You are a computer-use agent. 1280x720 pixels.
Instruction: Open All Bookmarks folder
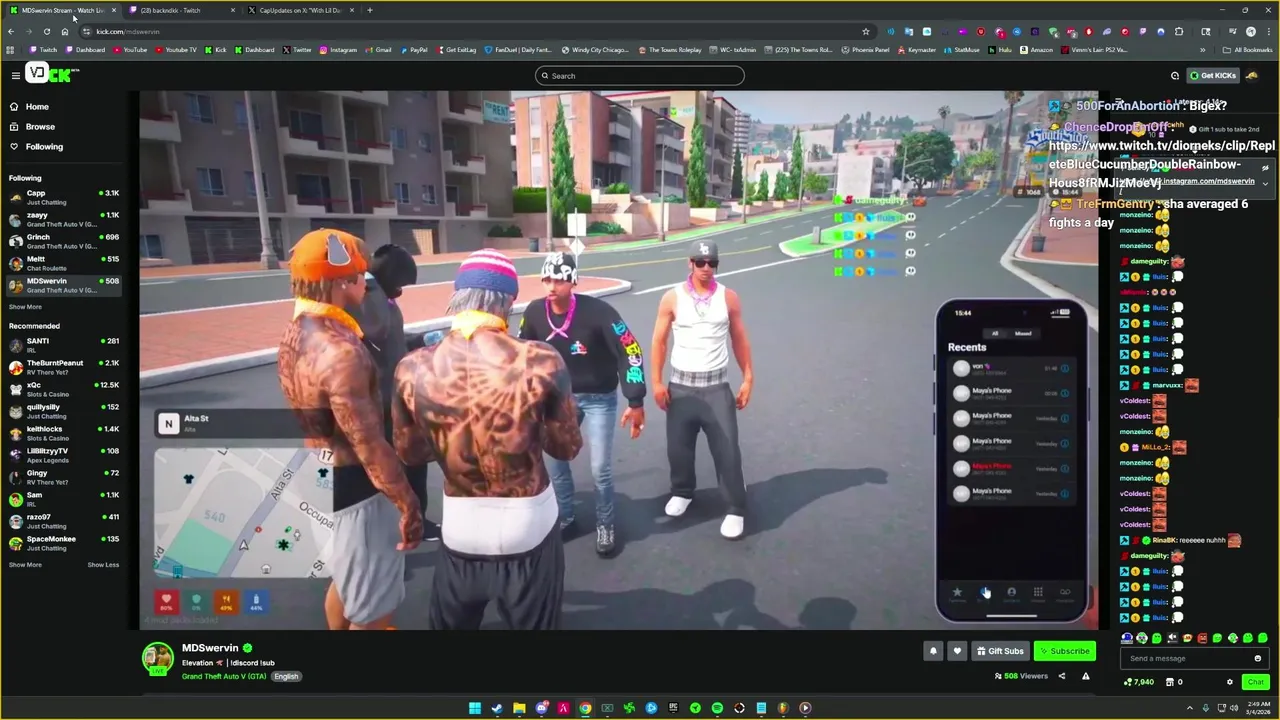pos(1248,50)
